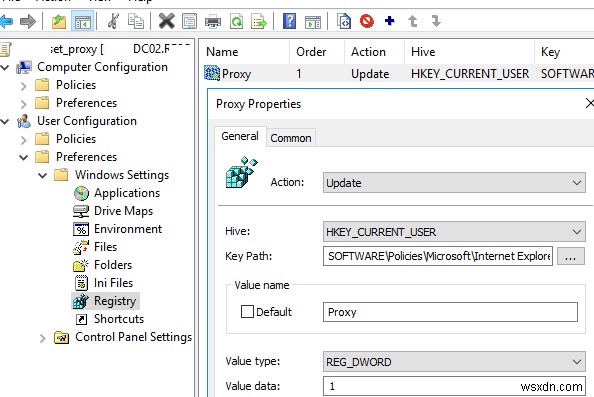Select the Files tree item
This screenshot has width=594, height=397.
pos(105,247)
